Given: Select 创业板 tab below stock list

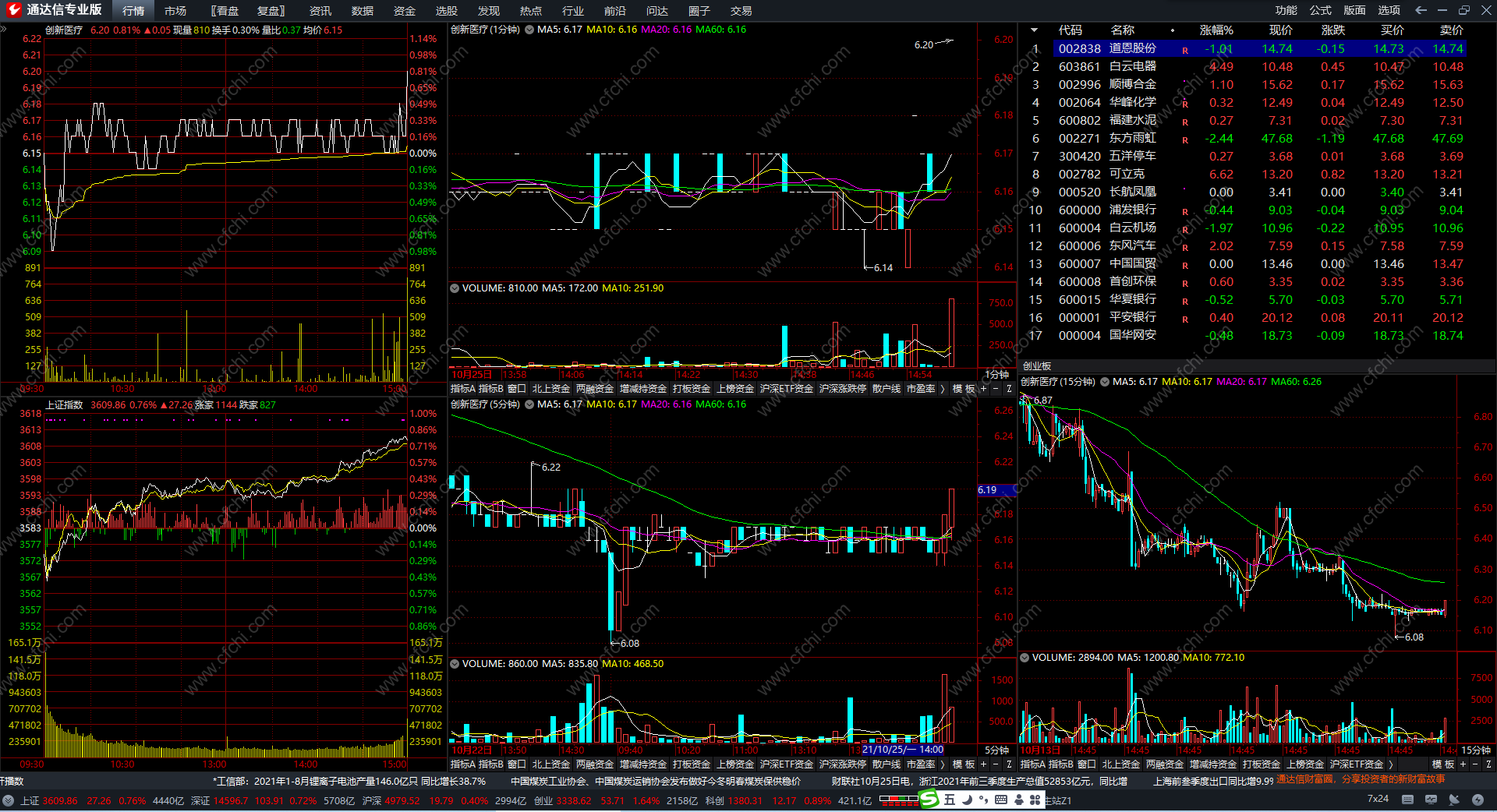Looking at the screenshot, I should tap(1037, 365).
